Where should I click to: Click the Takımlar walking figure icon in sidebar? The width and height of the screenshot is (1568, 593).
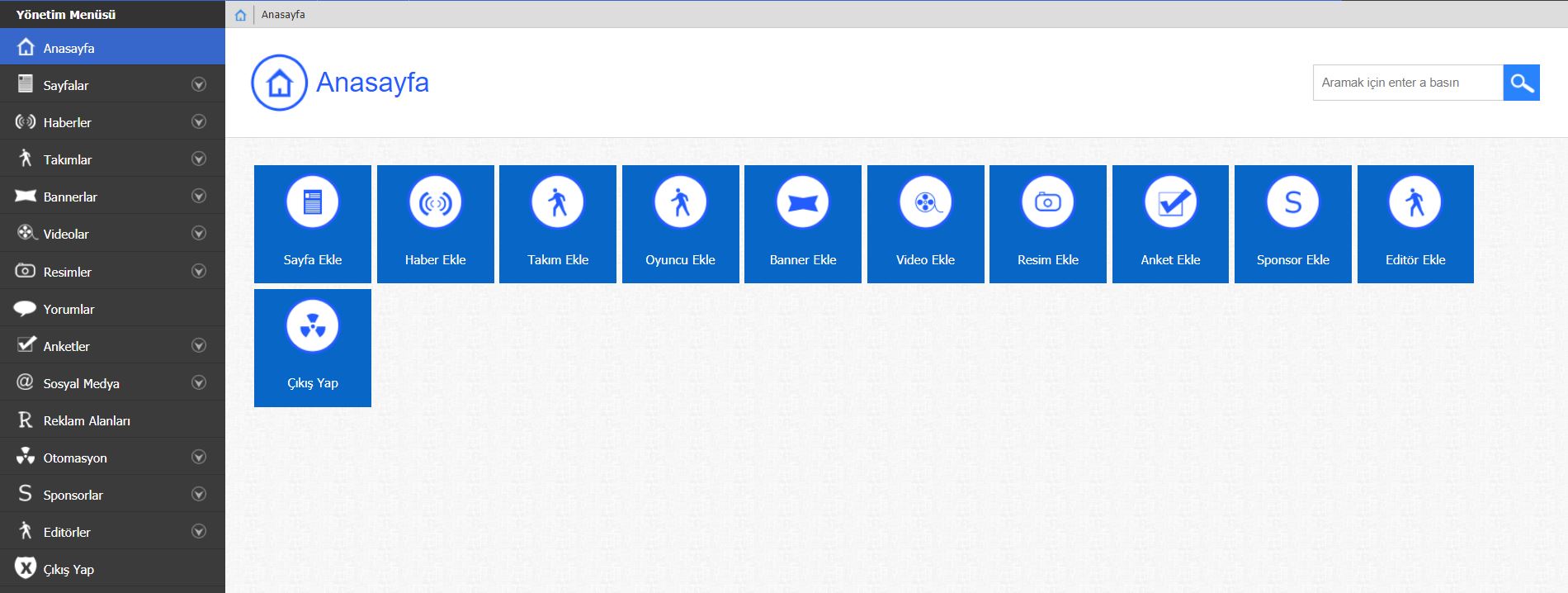tap(26, 159)
